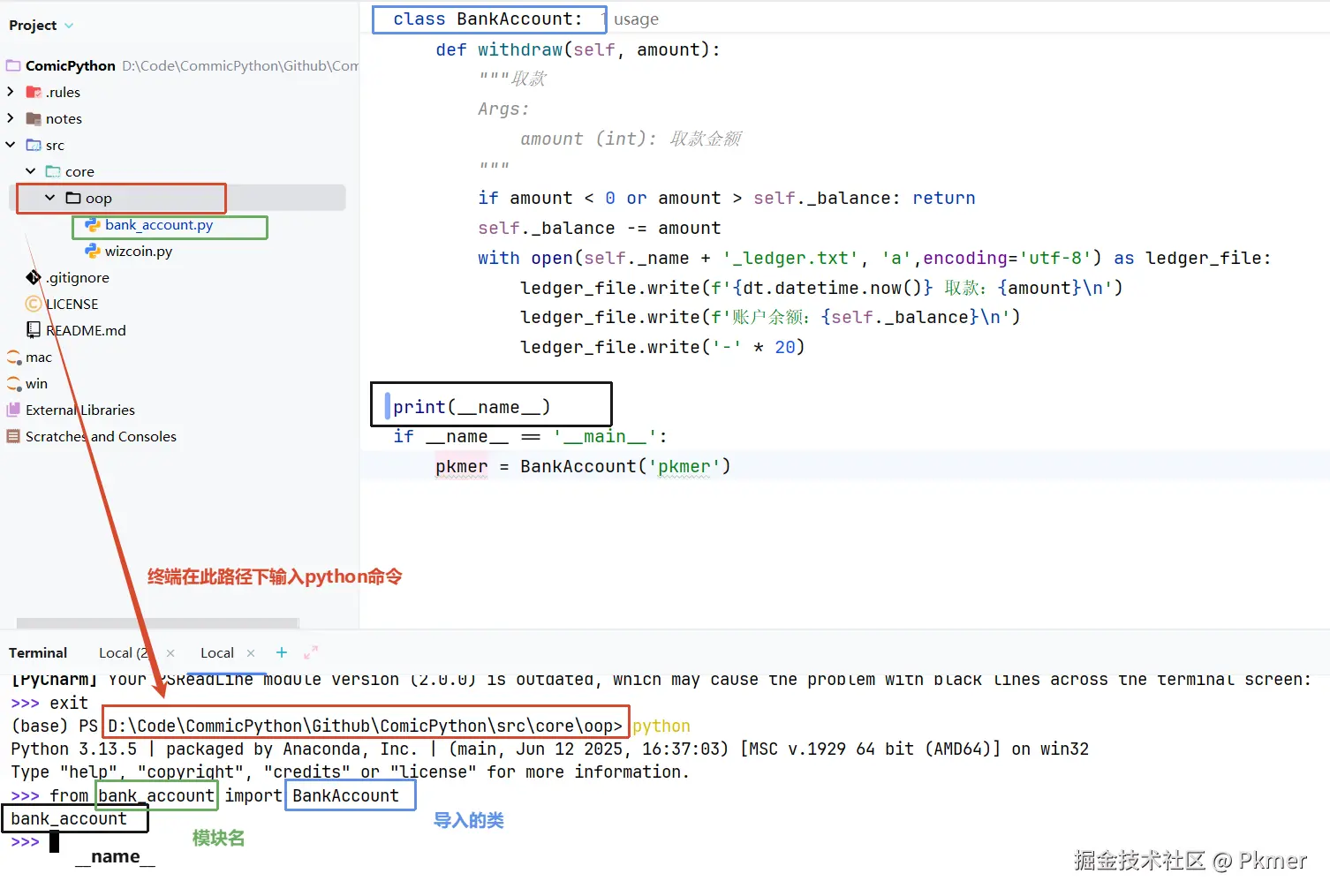
Task: Click the README.md markdown icon
Action: click(x=34, y=330)
